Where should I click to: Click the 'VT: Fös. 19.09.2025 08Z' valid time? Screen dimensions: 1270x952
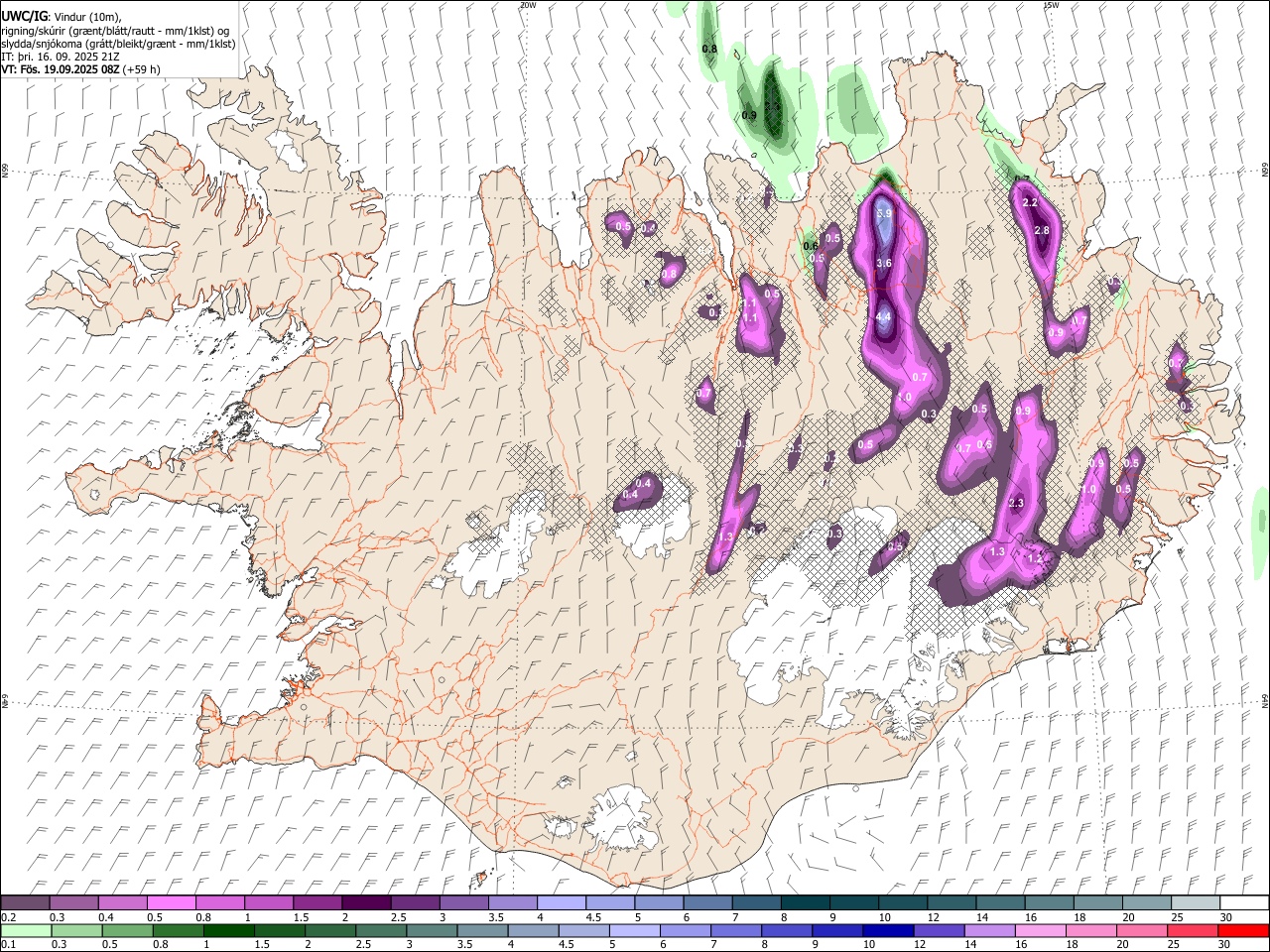pos(61,69)
